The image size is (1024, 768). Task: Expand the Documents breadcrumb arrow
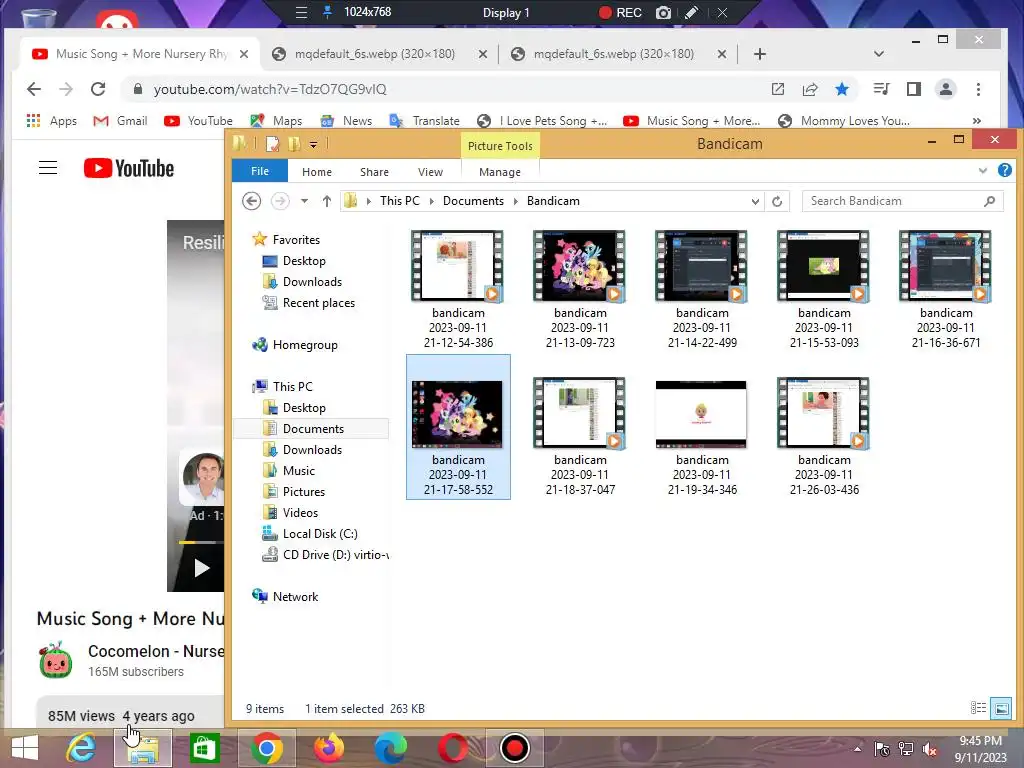click(x=515, y=201)
